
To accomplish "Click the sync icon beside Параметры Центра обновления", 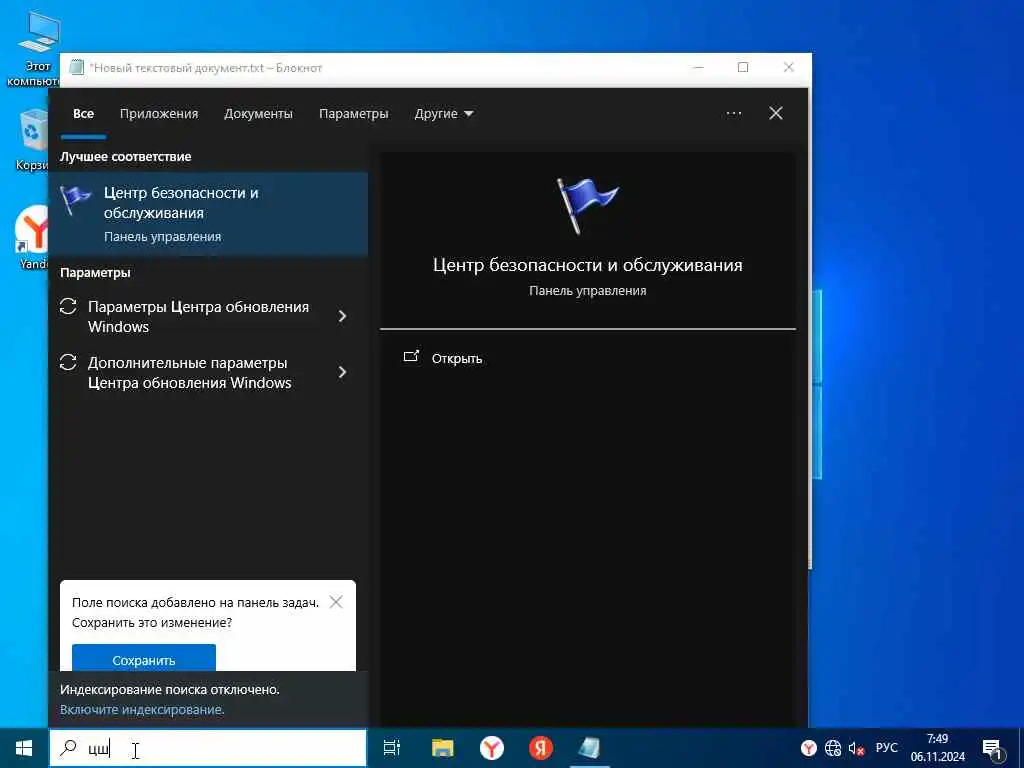I will coord(69,306).
